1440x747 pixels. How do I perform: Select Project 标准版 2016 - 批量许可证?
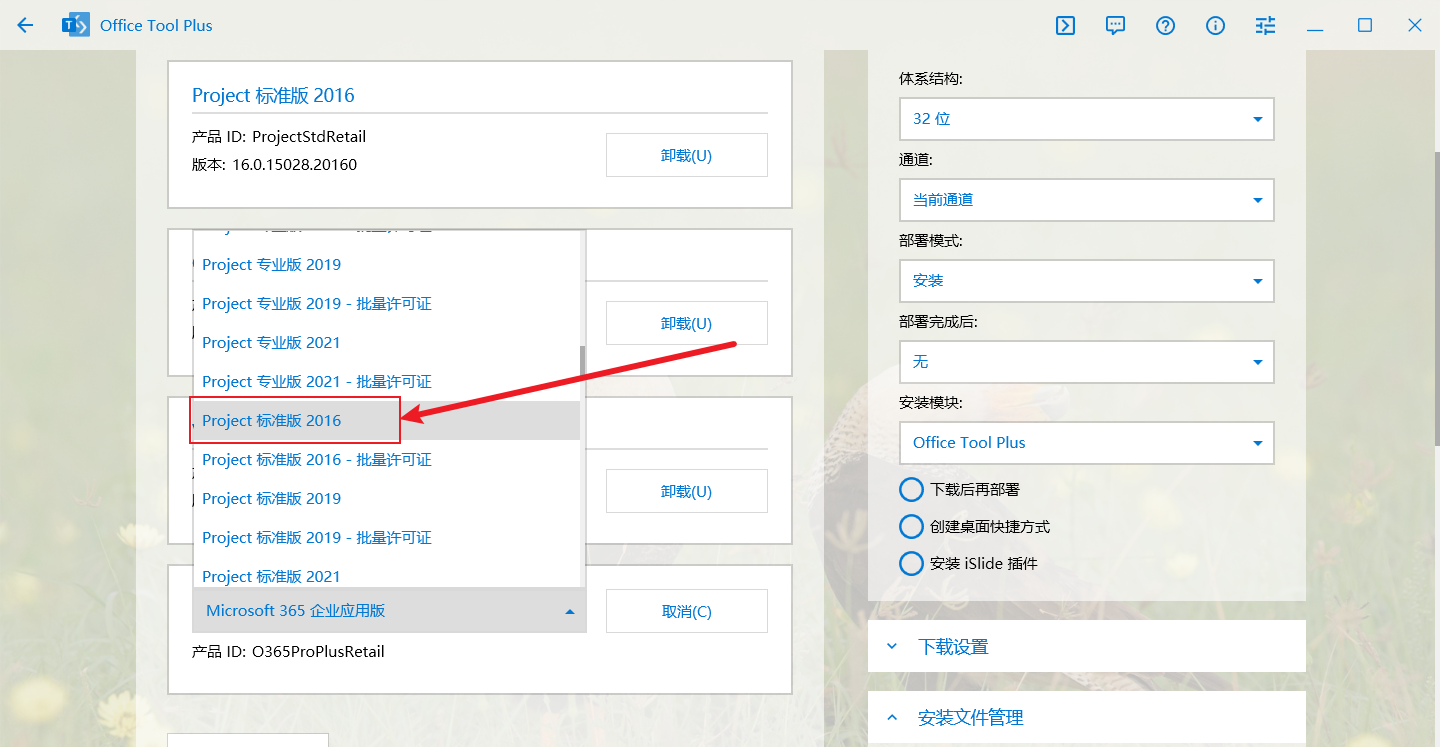click(x=386, y=459)
